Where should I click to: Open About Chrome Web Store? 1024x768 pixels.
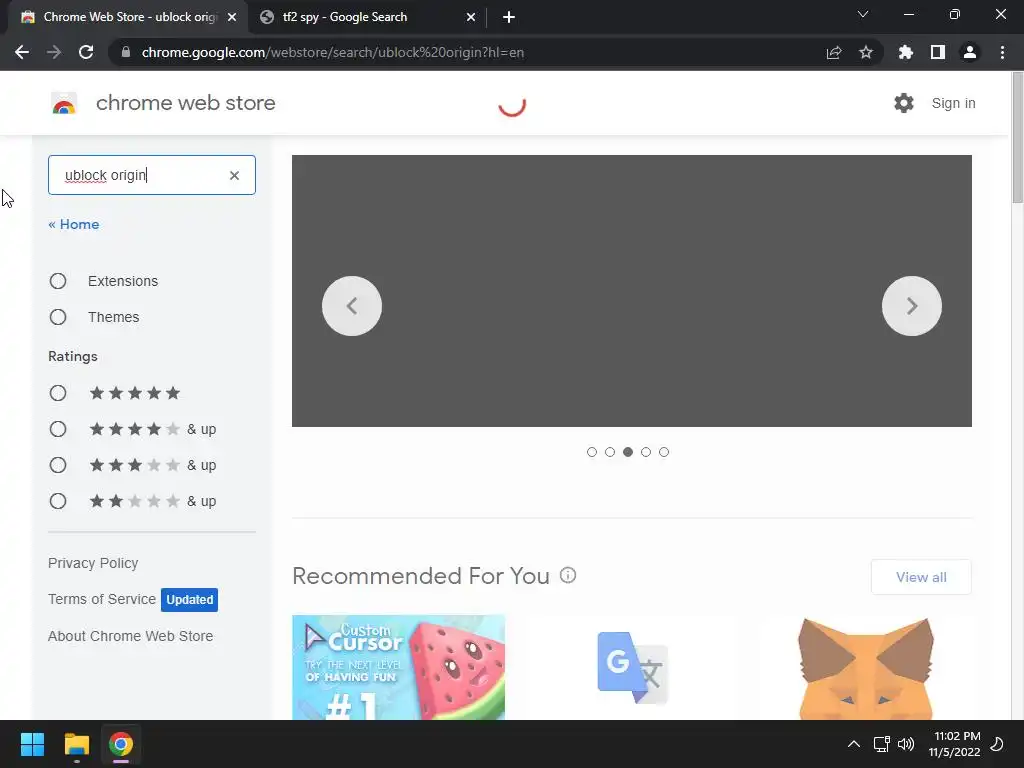131,636
